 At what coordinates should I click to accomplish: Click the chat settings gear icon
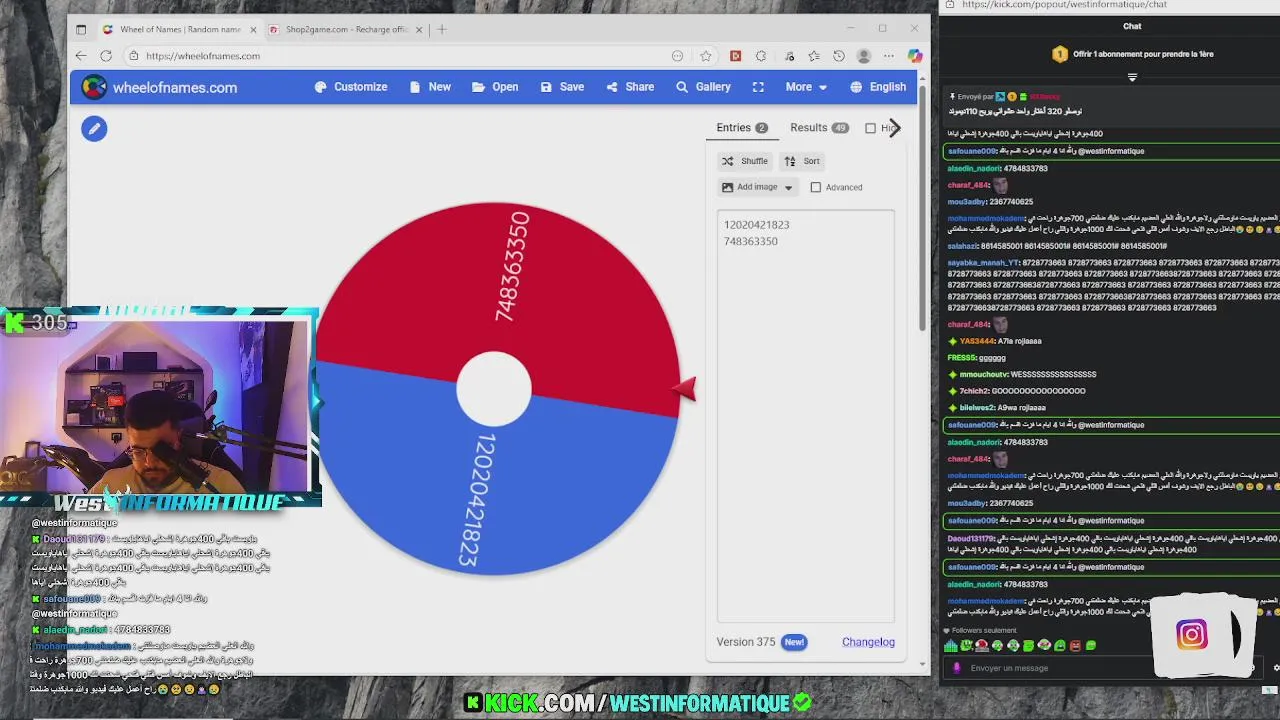1275,667
